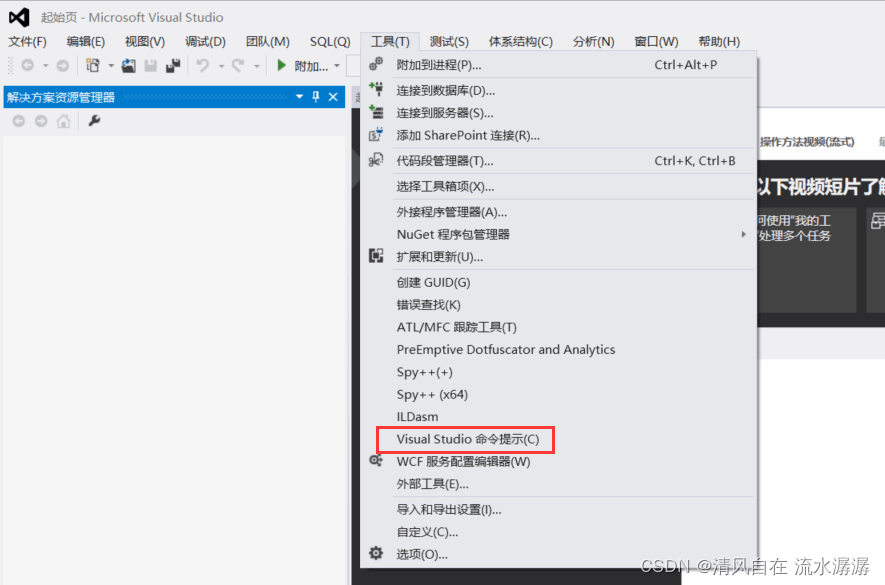Select PreEmptive Dotfuscator and Analytics item
885x585 pixels.
coord(559,350)
